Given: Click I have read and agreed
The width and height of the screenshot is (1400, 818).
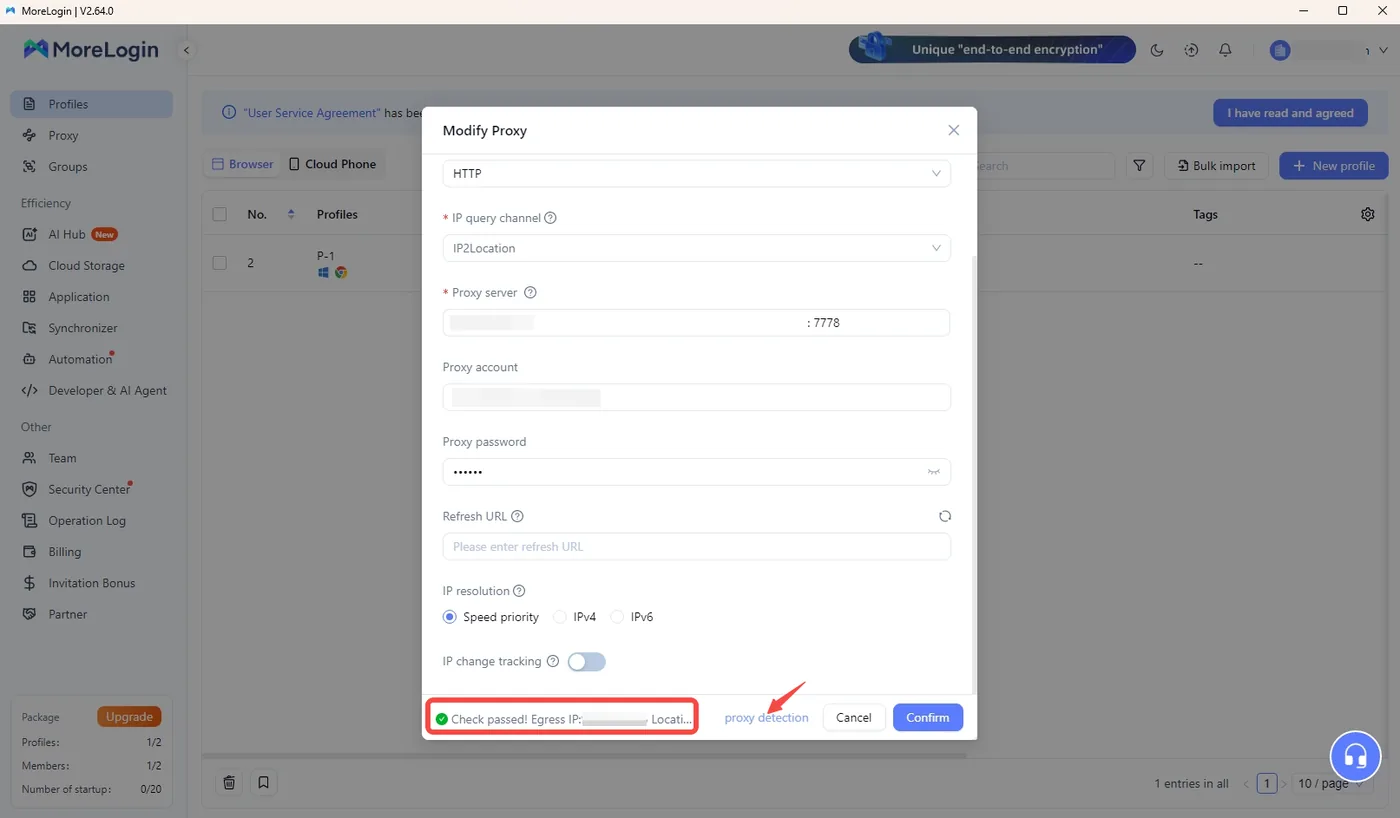Looking at the screenshot, I should 1290,113.
